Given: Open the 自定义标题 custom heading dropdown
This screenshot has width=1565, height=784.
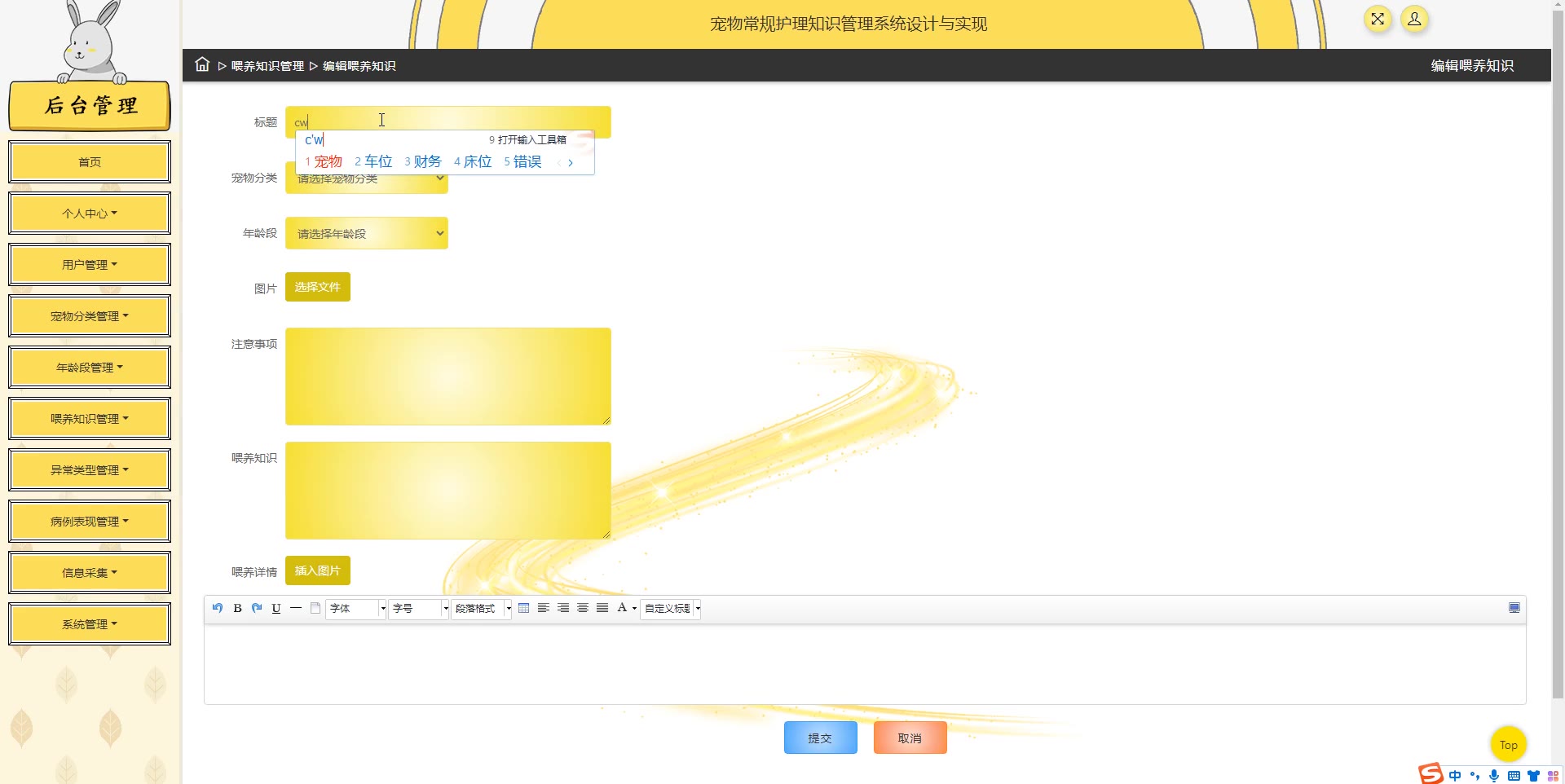Looking at the screenshot, I should click(x=671, y=609).
